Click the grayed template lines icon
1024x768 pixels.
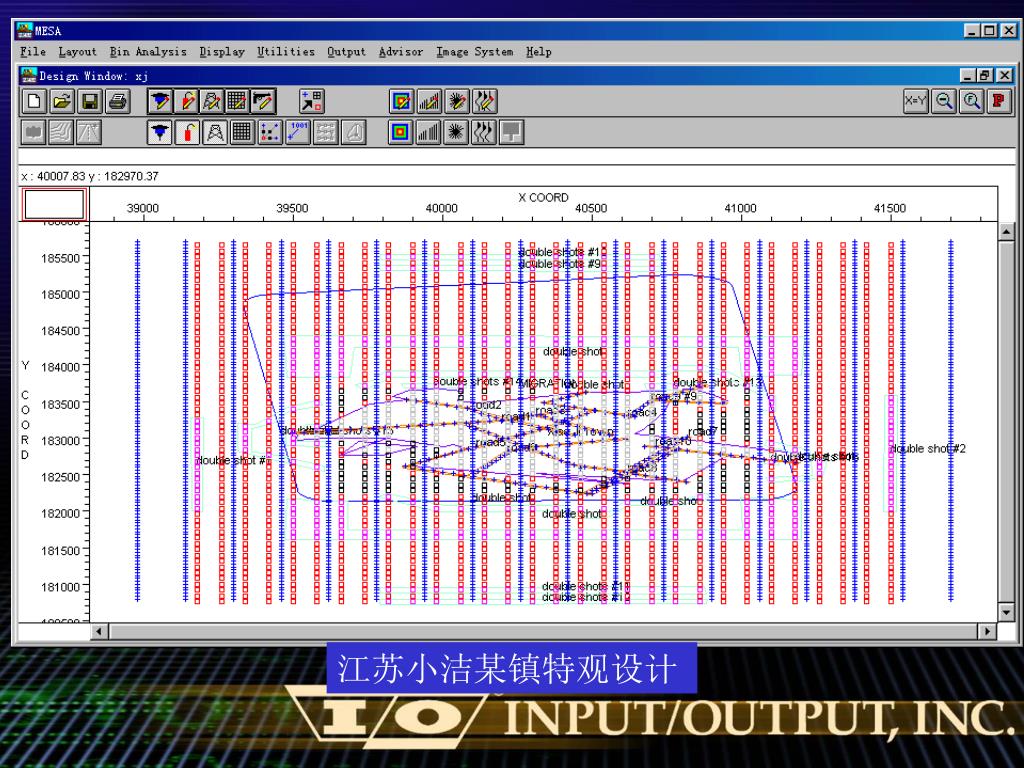(325, 133)
